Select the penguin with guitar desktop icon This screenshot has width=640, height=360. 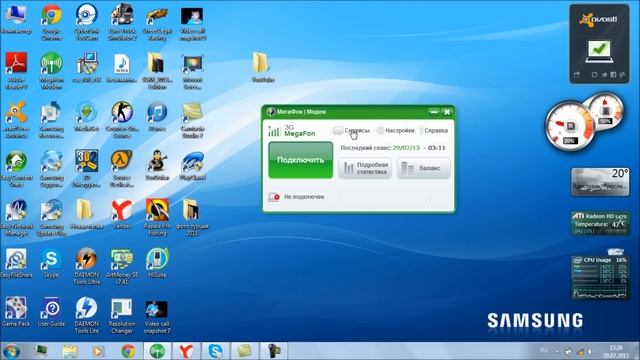[157, 165]
